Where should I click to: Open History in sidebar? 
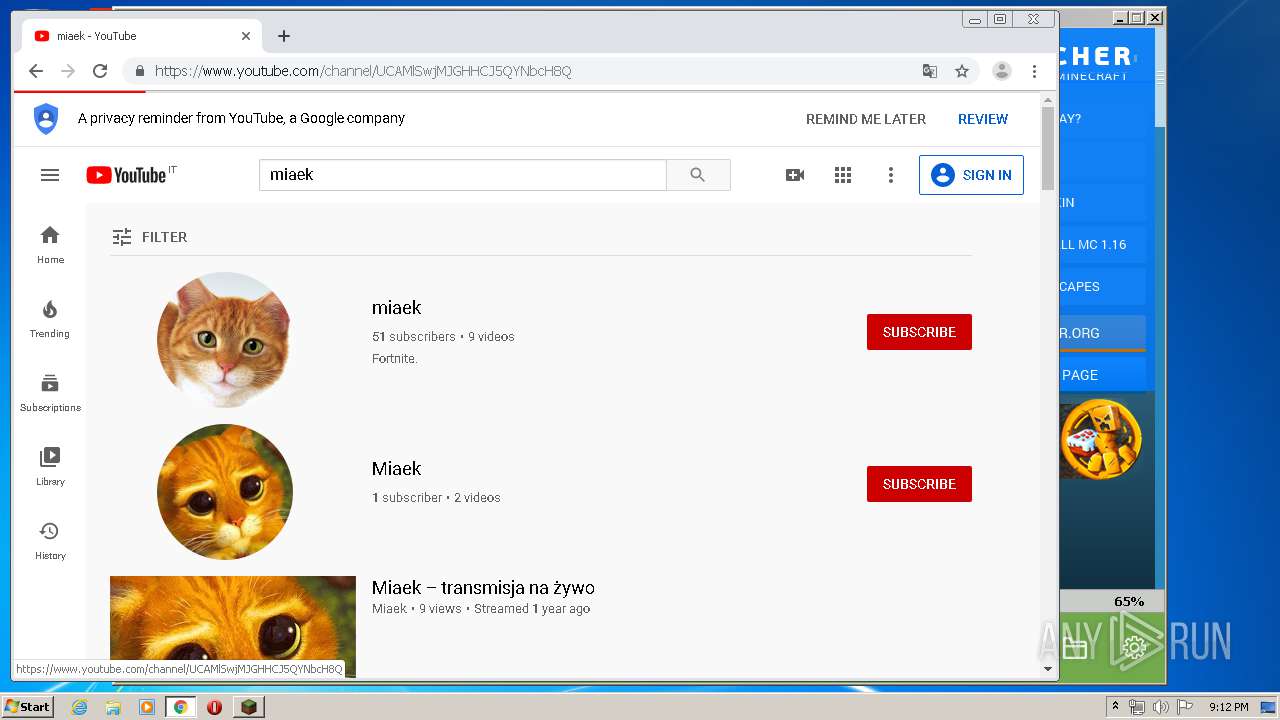[50, 541]
